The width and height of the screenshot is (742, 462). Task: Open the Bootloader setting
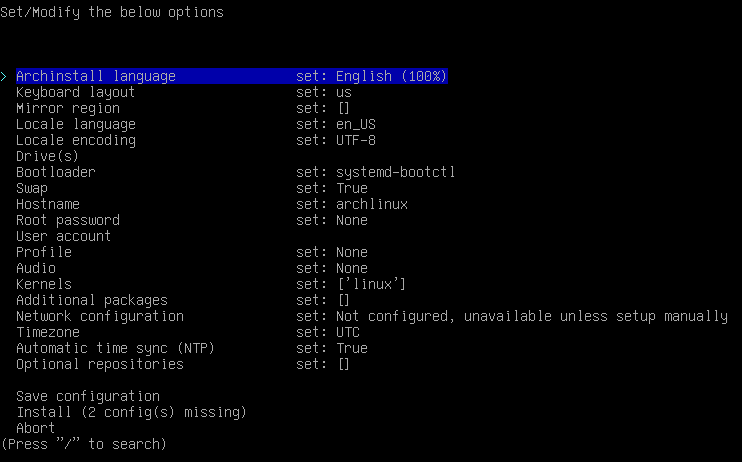[x=56, y=172]
